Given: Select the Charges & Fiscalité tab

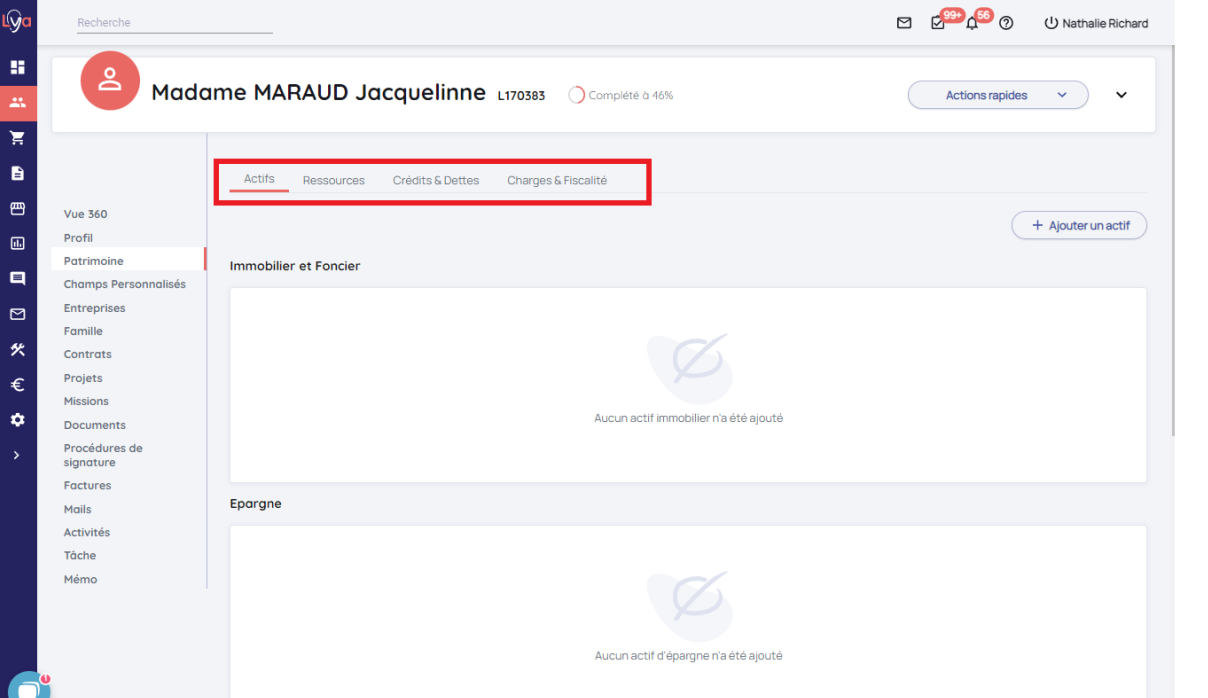Looking at the screenshot, I should (556, 180).
